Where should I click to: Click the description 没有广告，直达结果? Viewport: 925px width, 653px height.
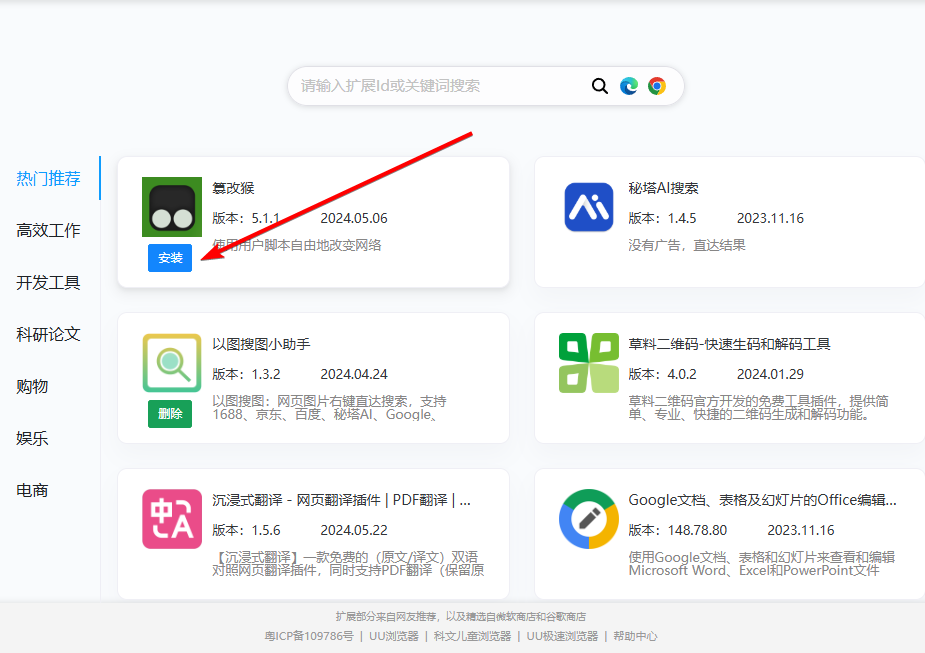687,245
